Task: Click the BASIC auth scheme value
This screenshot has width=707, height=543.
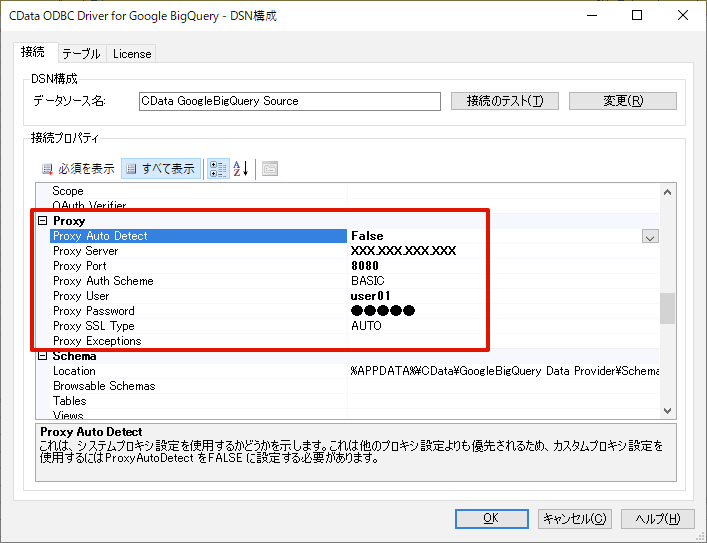Action: coord(367,281)
